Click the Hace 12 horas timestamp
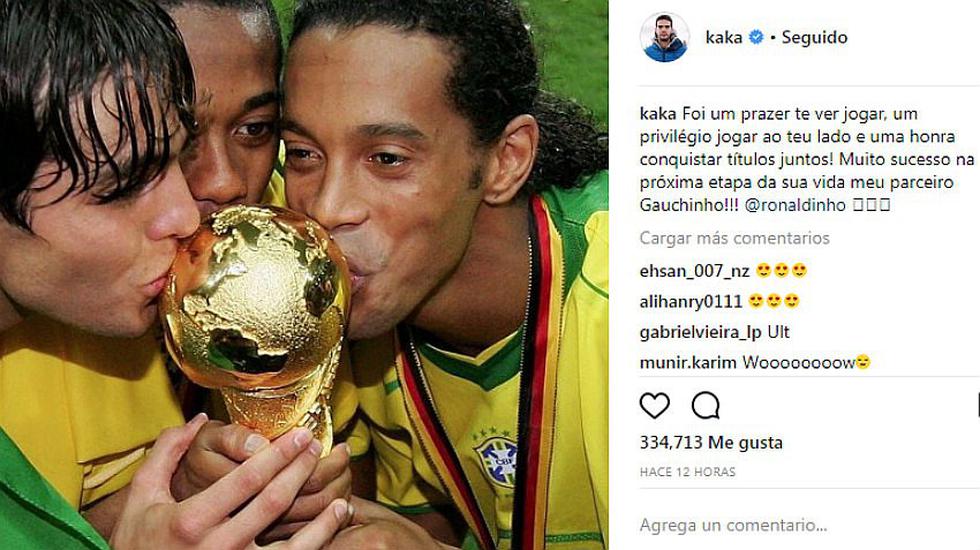 pyautogui.click(x=688, y=472)
